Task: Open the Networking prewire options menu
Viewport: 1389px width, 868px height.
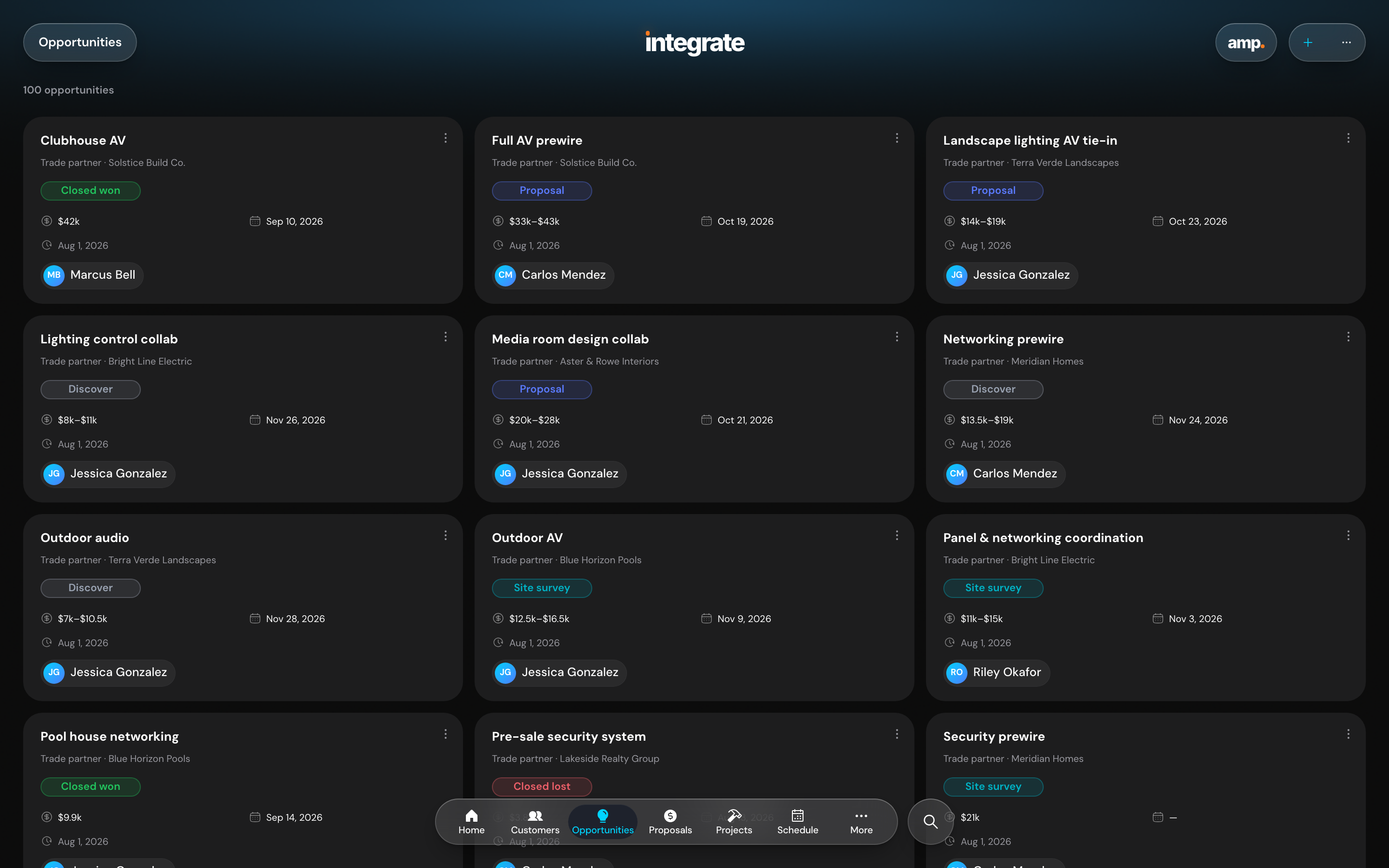Action: point(1348,337)
